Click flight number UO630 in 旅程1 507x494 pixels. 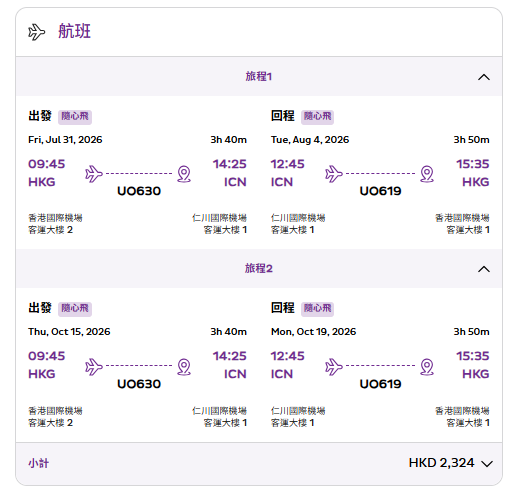(x=139, y=191)
